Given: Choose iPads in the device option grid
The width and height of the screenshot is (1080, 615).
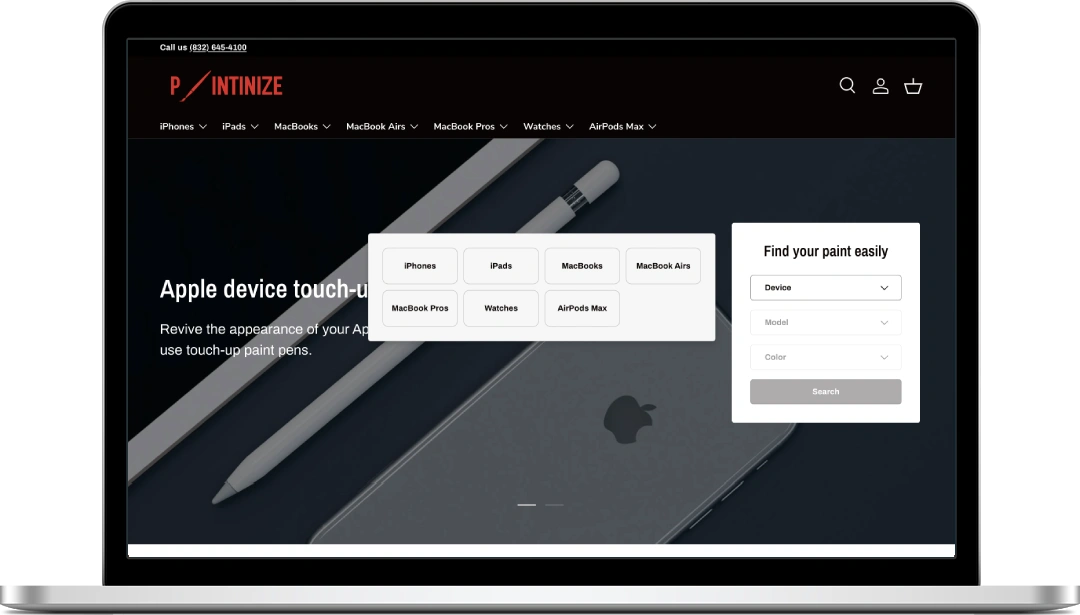Looking at the screenshot, I should [x=501, y=266].
